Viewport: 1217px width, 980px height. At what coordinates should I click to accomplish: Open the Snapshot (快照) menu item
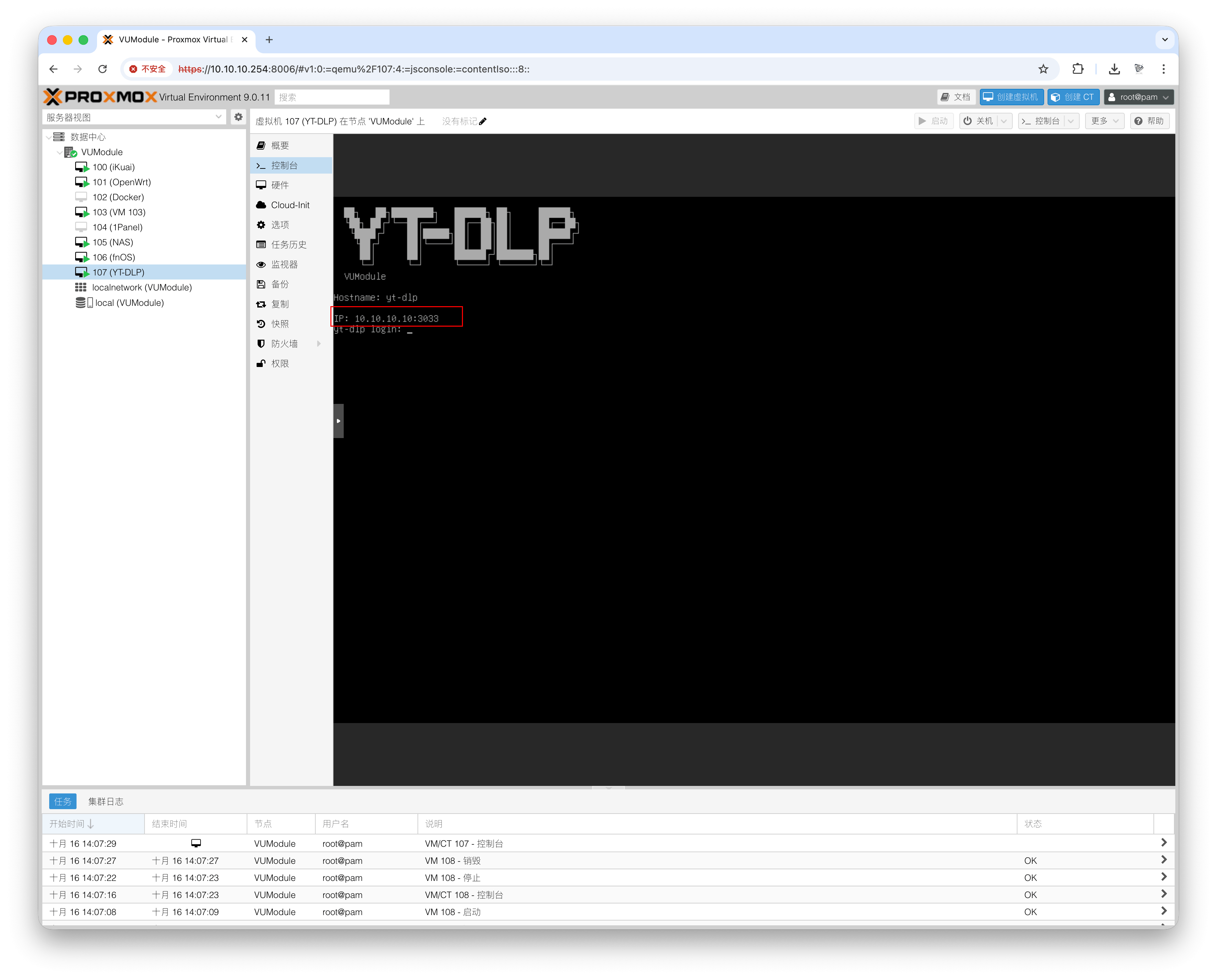click(280, 324)
